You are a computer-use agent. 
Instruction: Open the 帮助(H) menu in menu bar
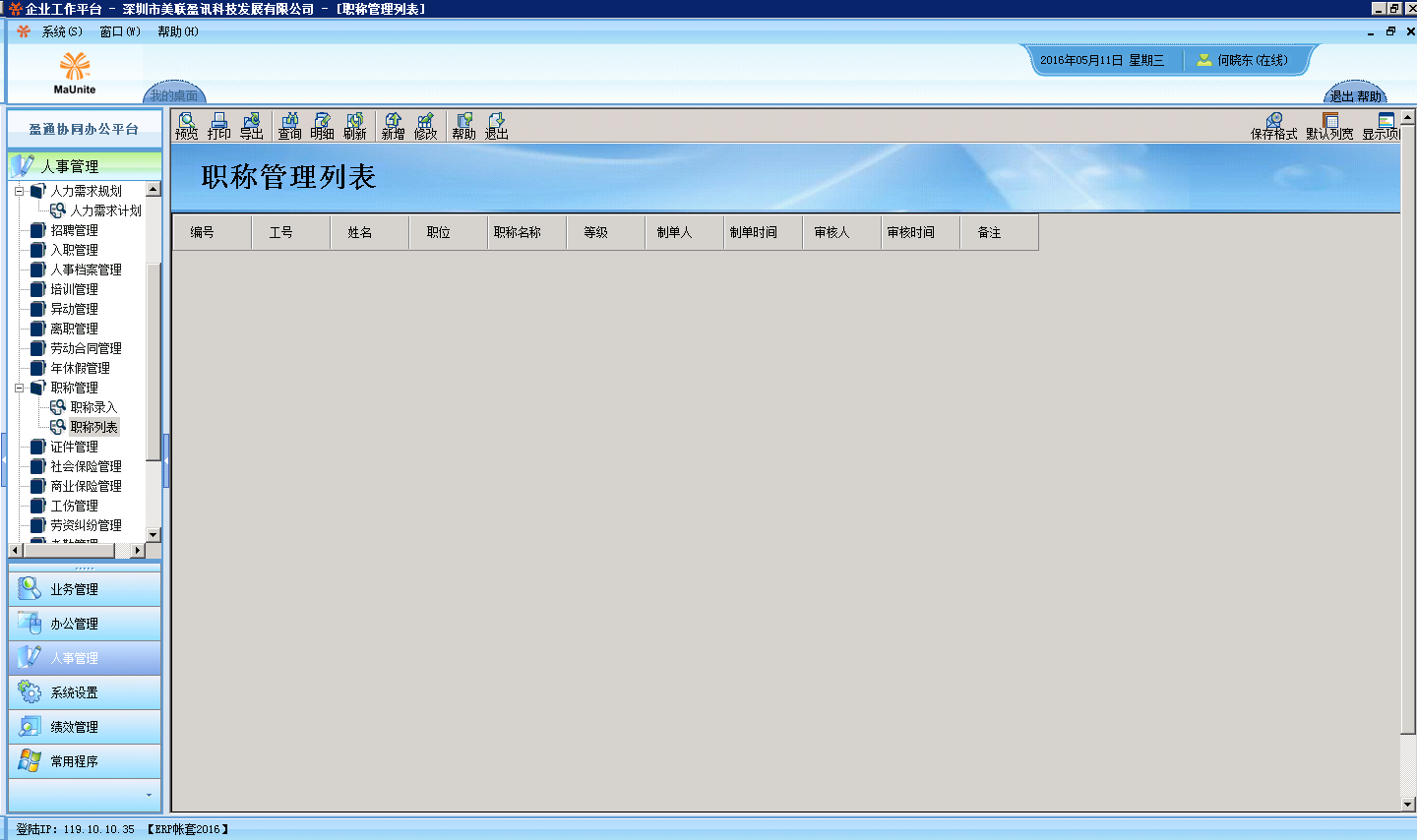click(178, 31)
